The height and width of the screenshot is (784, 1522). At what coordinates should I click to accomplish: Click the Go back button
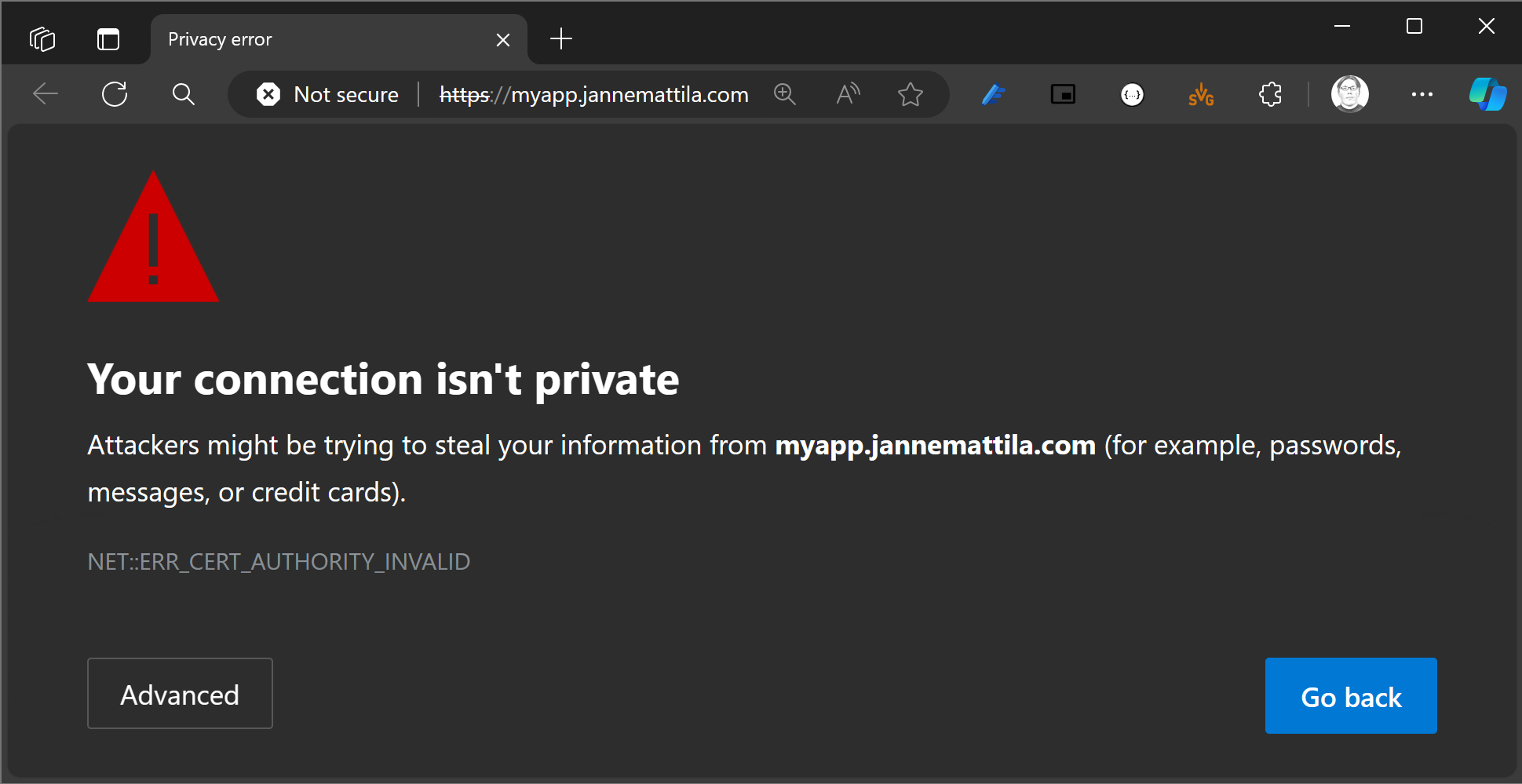tap(1351, 696)
